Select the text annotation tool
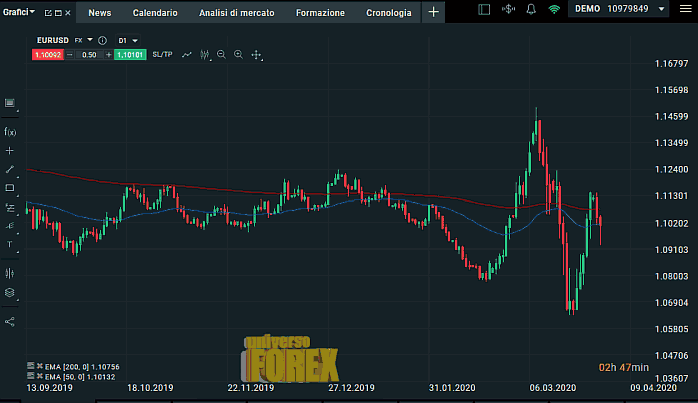 [x=10, y=244]
